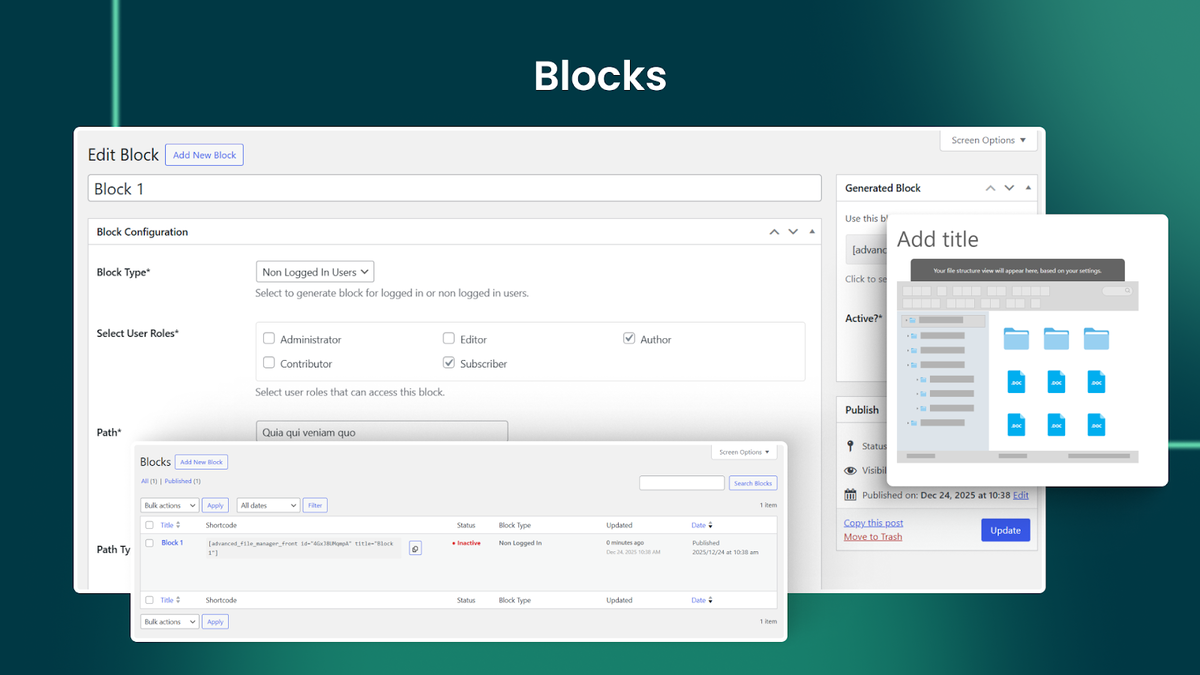Uncheck the Subscriber role checkbox
The width and height of the screenshot is (1200, 675).
click(448, 362)
